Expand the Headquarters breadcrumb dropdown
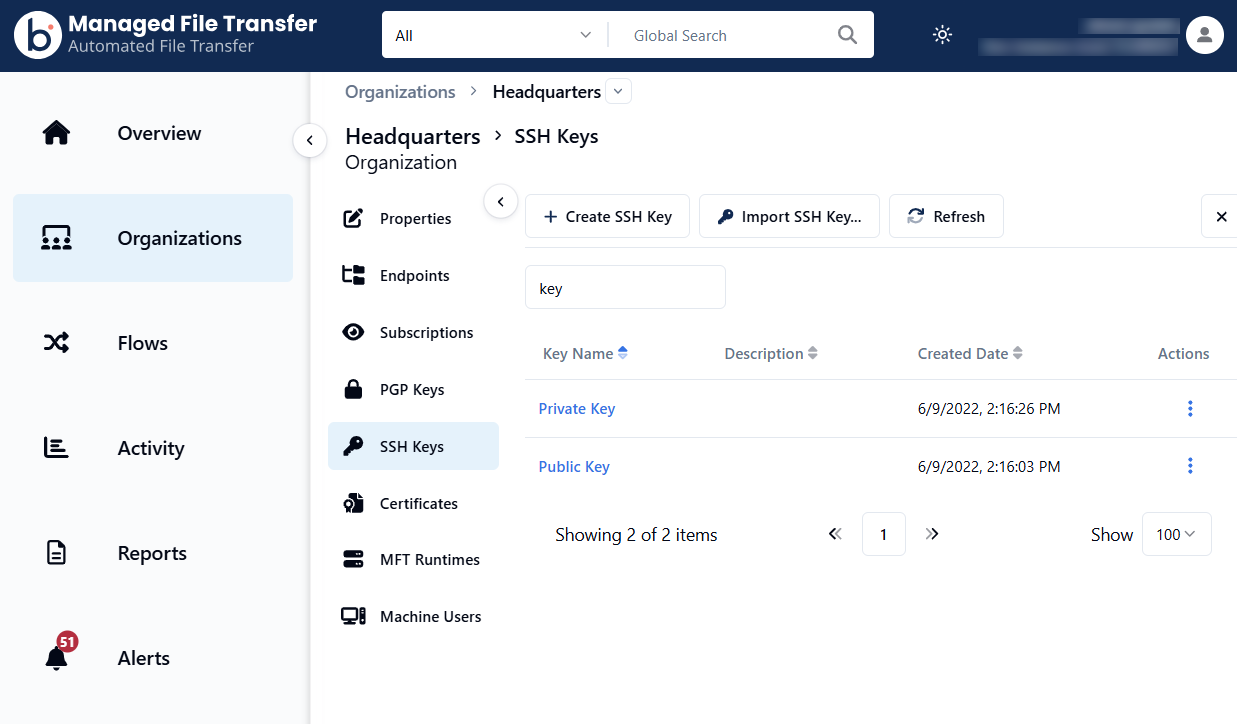The width and height of the screenshot is (1237, 724). pyautogui.click(x=618, y=91)
